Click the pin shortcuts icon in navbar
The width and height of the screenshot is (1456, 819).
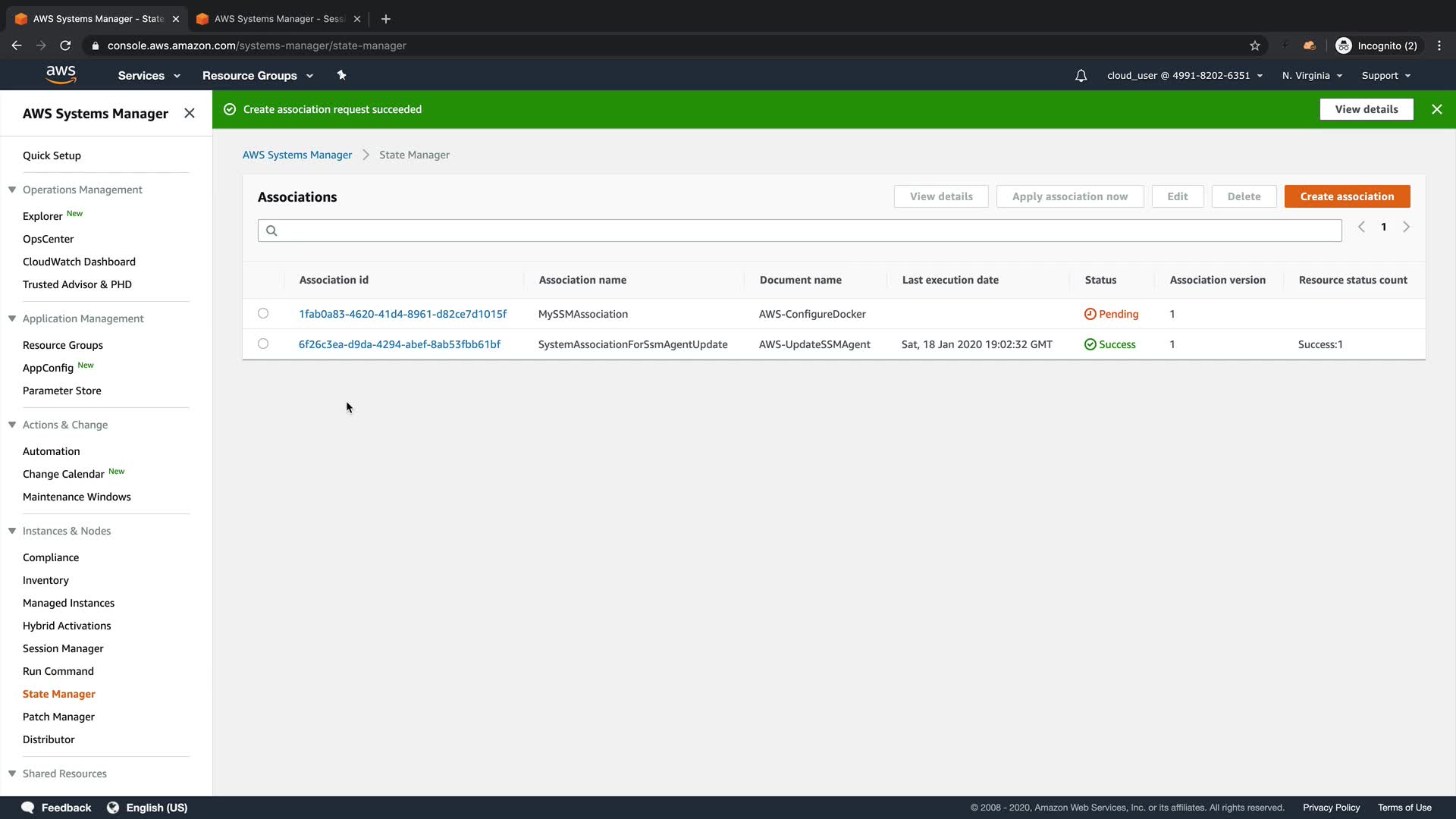click(x=341, y=75)
